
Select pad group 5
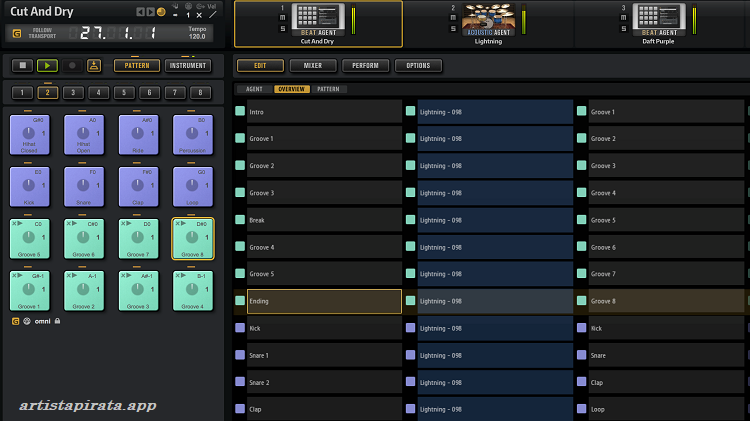[x=124, y=92]
